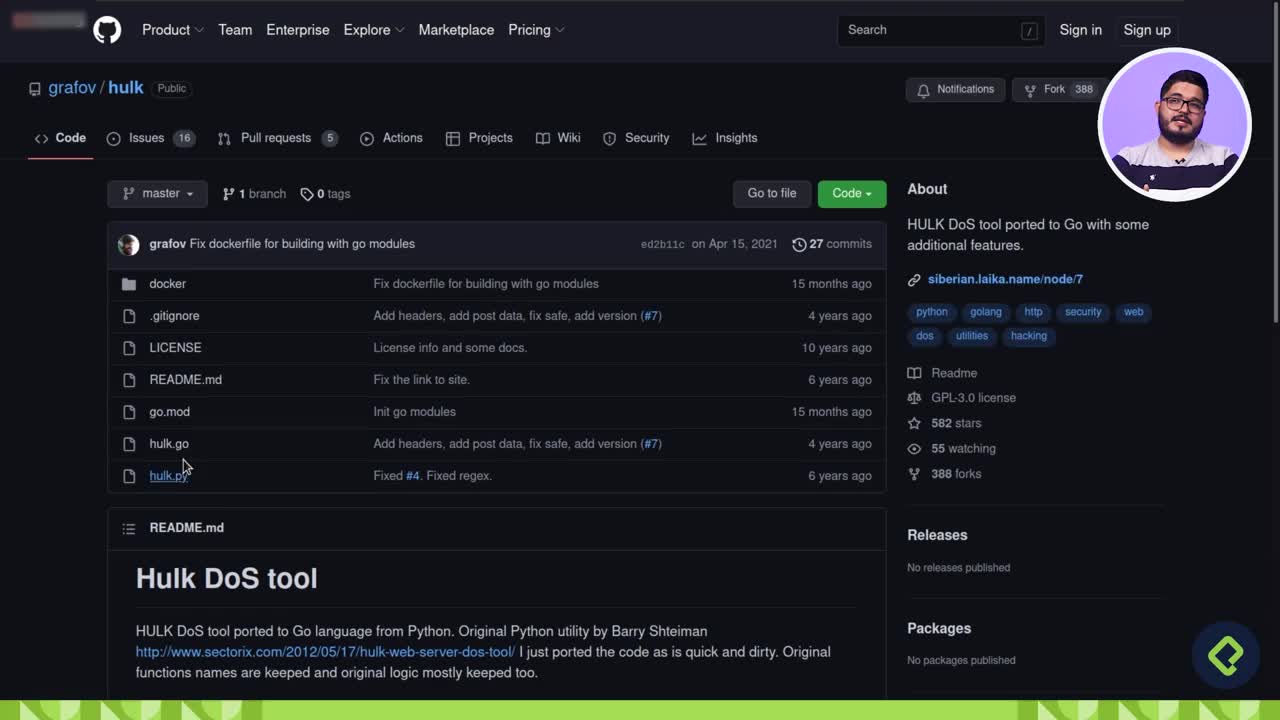This screenshot has width=1280, height=720.
Task: Open the sectorix.com hulk-web-server-dos-tool link
Action: pyautogui.click(x=325, y=652)
